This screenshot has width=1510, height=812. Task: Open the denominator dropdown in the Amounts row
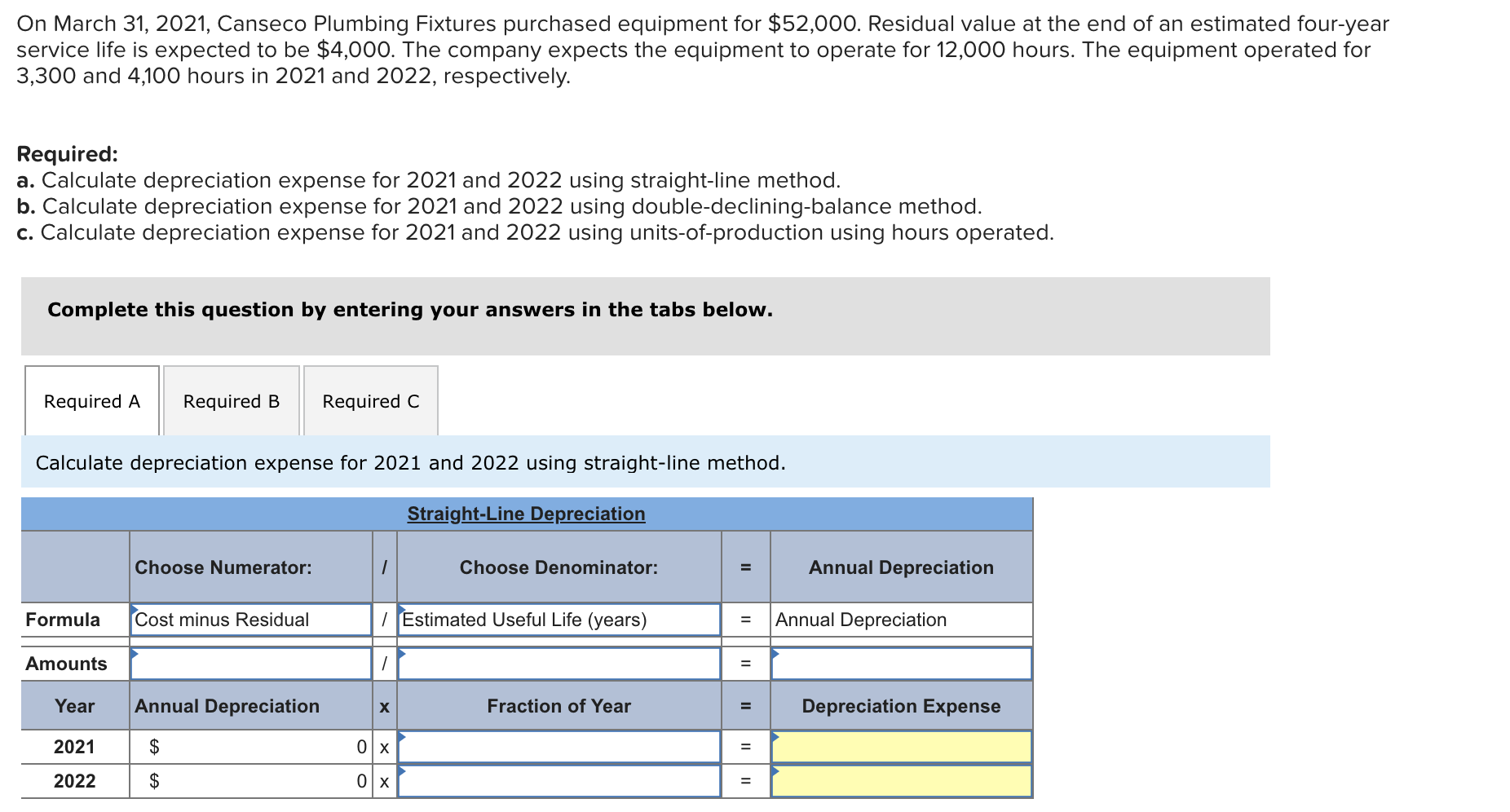tap(559, 664)
